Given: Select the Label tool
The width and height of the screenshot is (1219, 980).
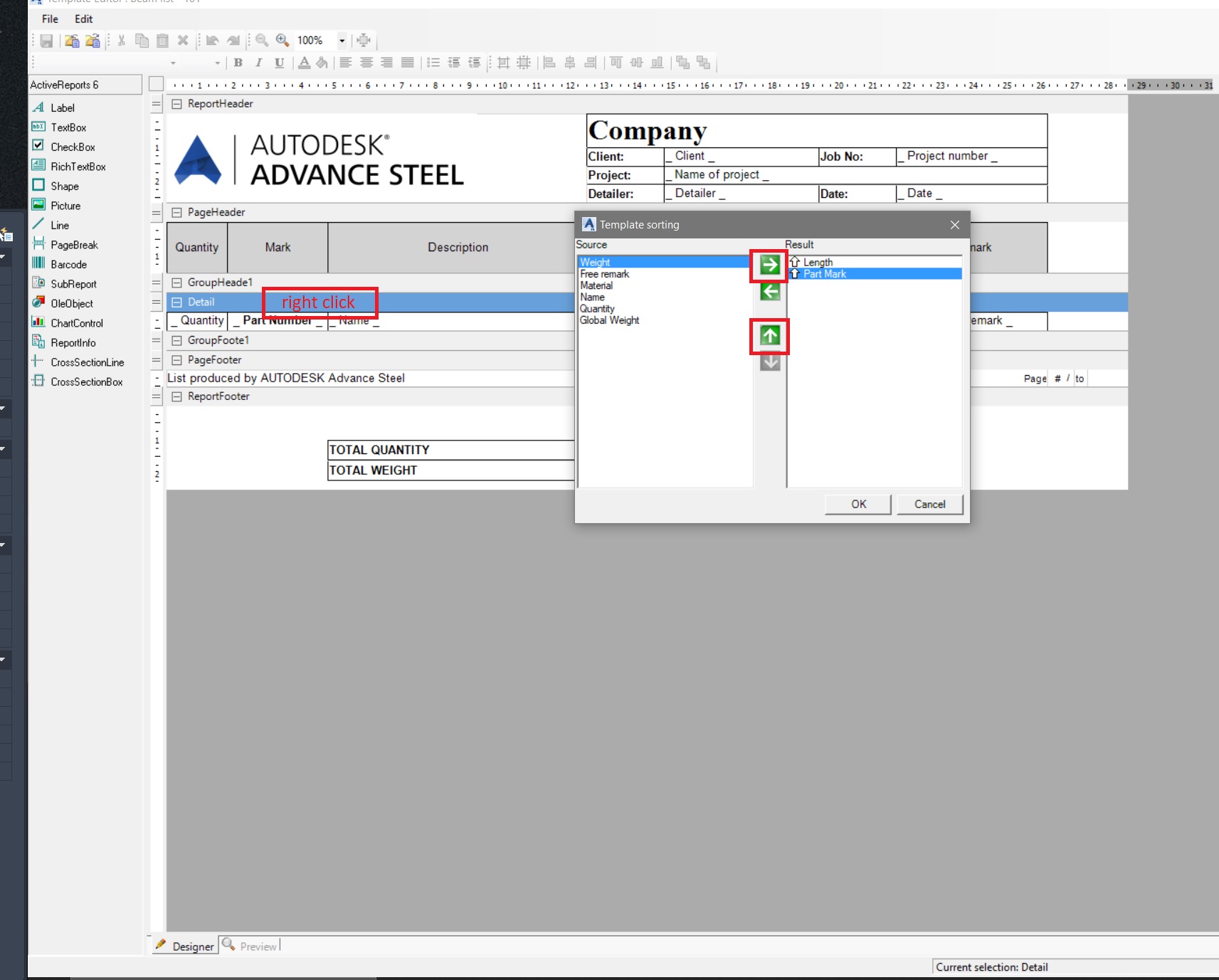Looking at the screenshot, I should coord(53,107).
